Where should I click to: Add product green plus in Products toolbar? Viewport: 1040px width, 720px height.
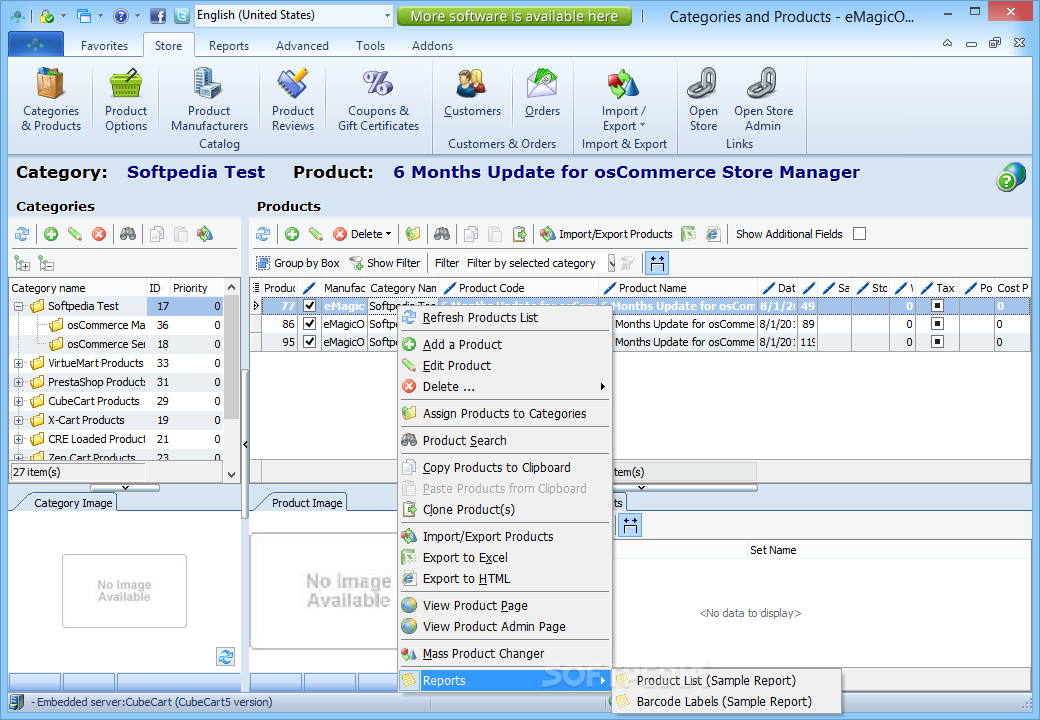tap(292, 234)
